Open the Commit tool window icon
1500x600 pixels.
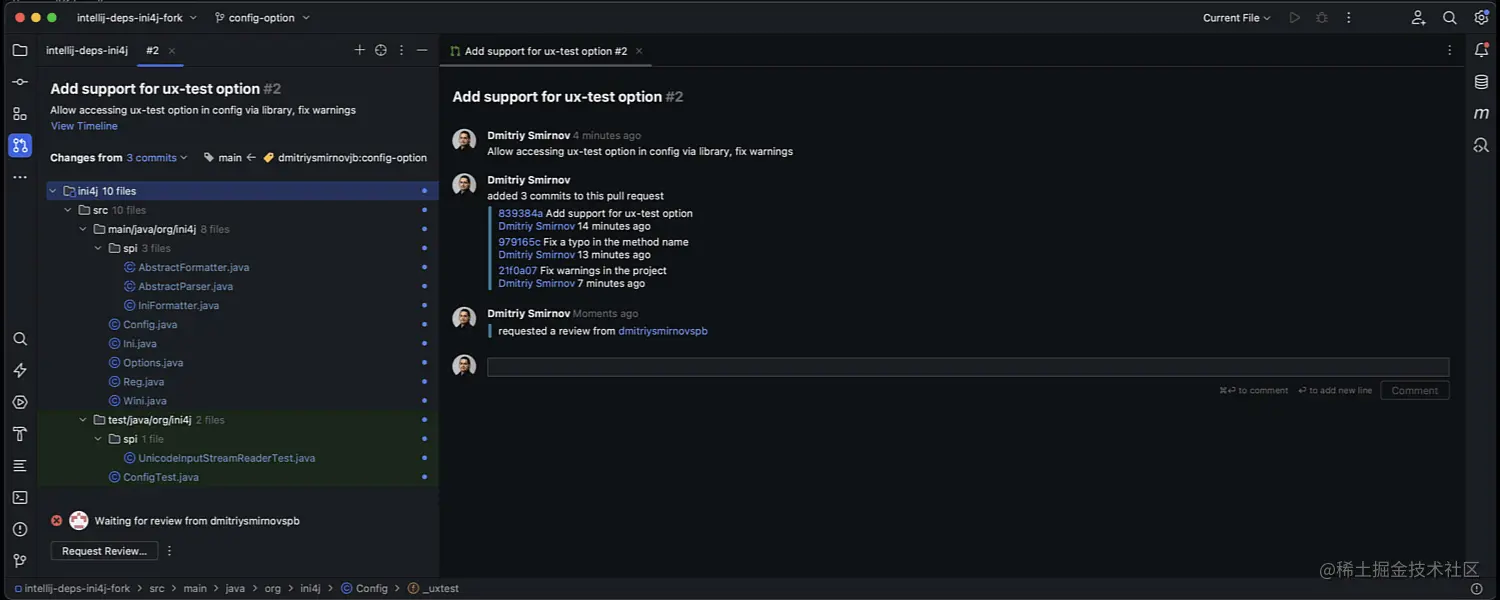pyautogui.click(x=20, y=81)
